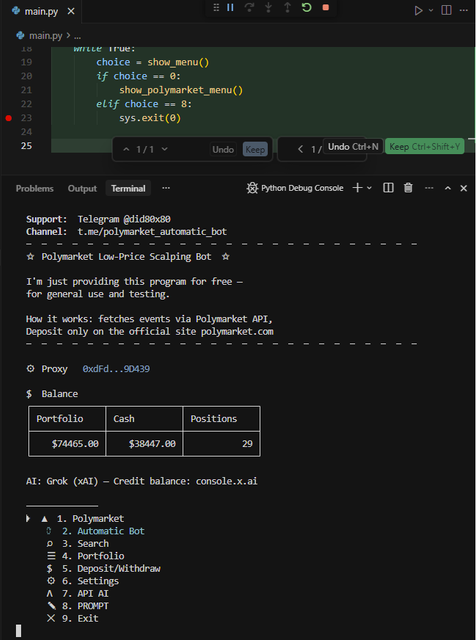The width and height of the screenshot is (476, 640).
Task: Select menu item 2. Automatic Bot
Action: [x=103, y=531]
